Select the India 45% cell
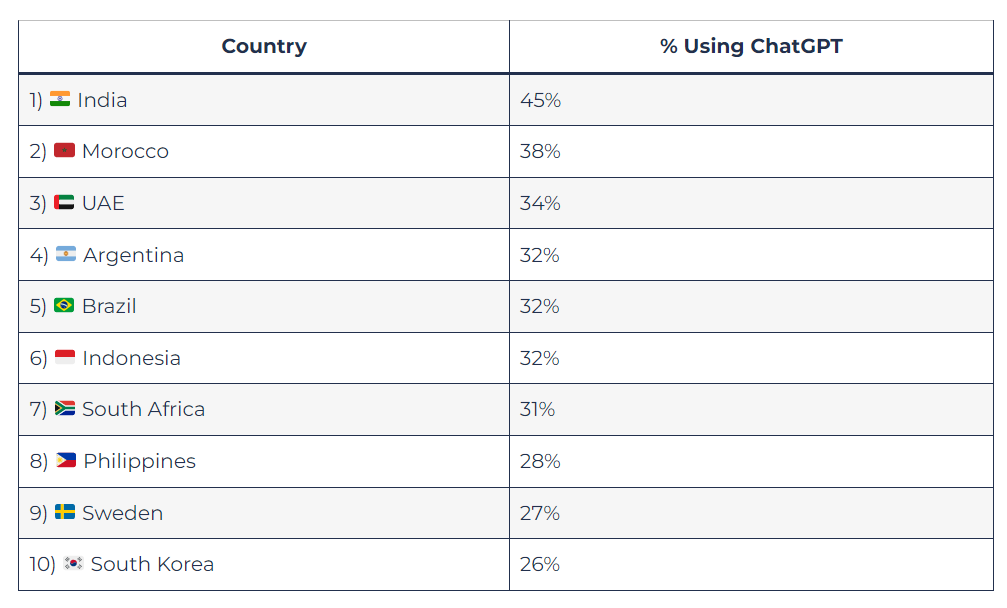This screenshot has width=1007, height=608. [x=751, y=100]
